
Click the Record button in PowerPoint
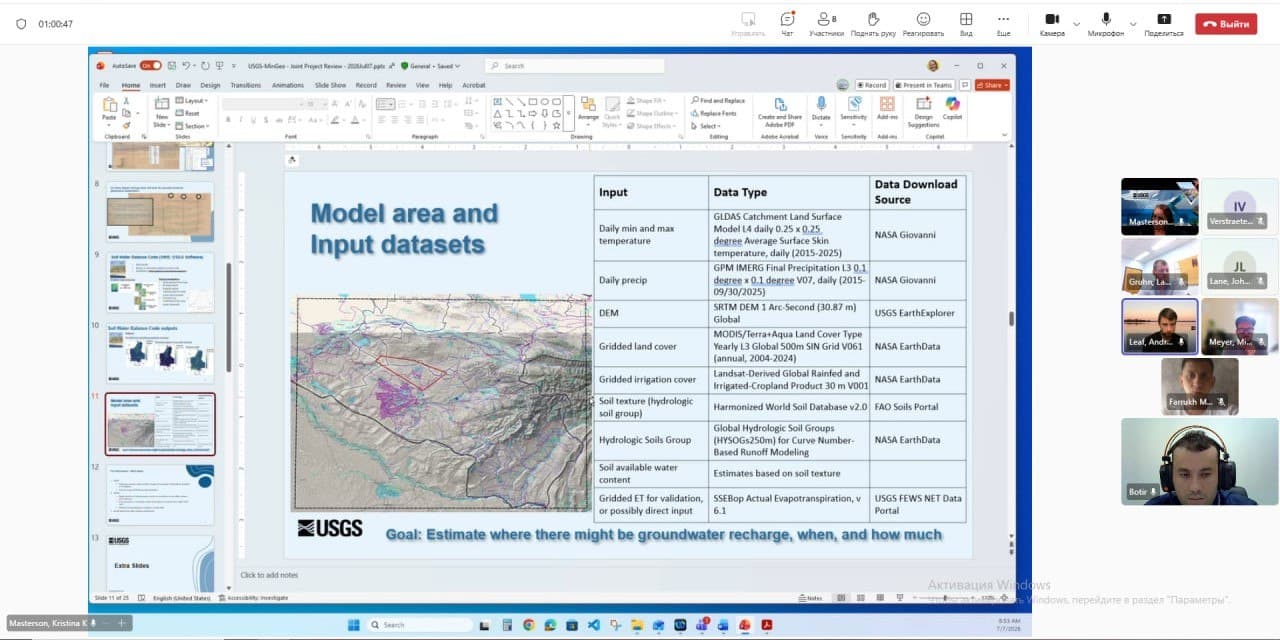871,85
